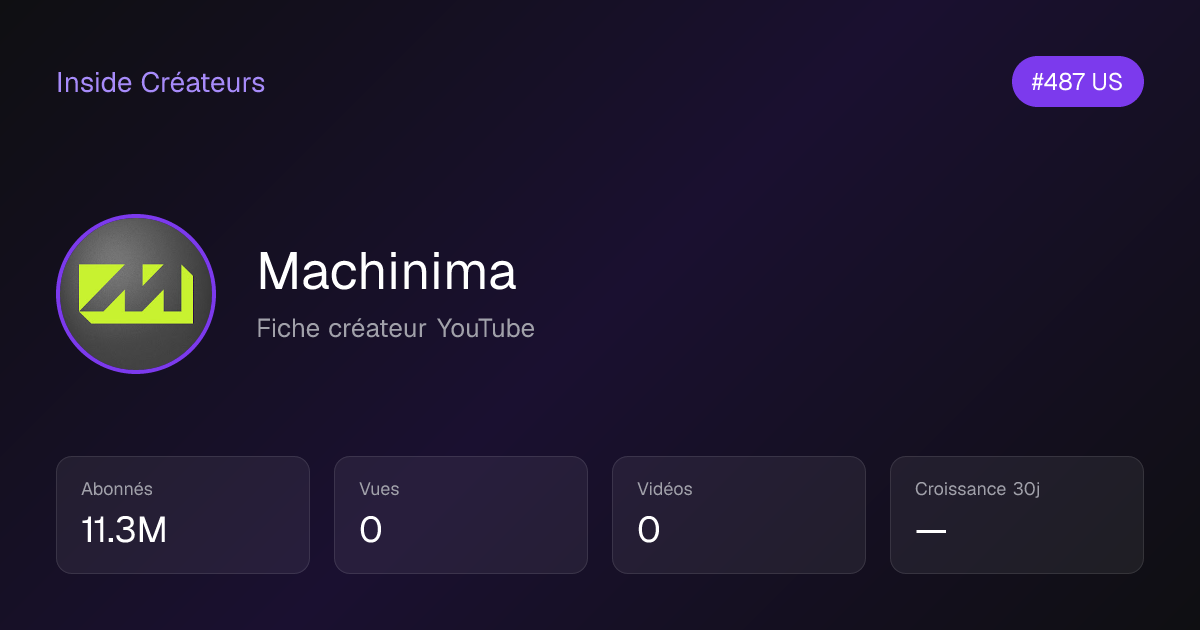1200x630 pixels.
Task: Open the Croissance 30j stat card
Action: point(1017,515)
